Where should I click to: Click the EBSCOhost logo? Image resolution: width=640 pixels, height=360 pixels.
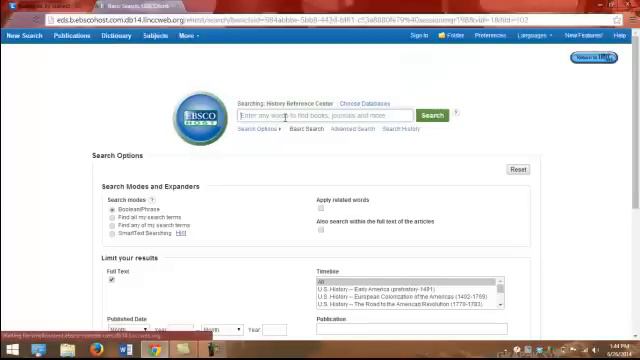click(x=200, y=118)
